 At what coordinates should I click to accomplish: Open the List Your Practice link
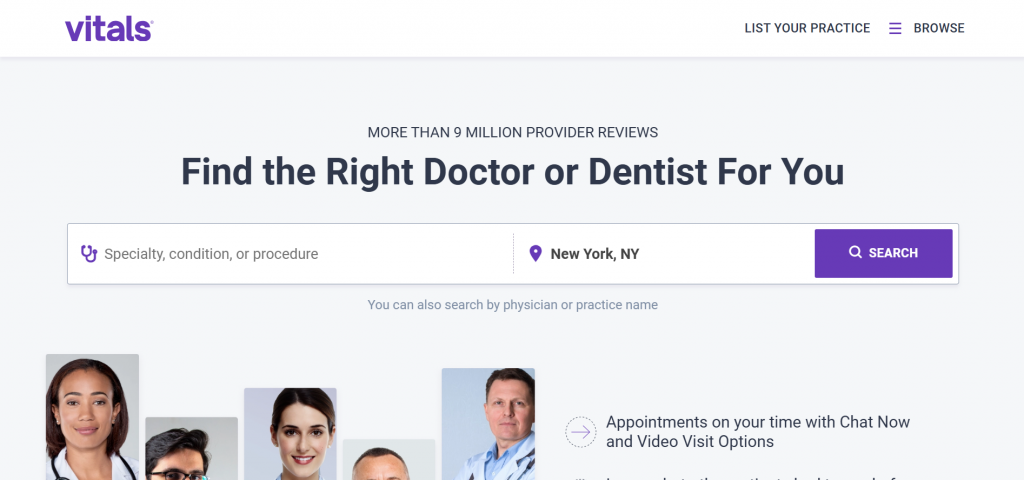(807, 28)
